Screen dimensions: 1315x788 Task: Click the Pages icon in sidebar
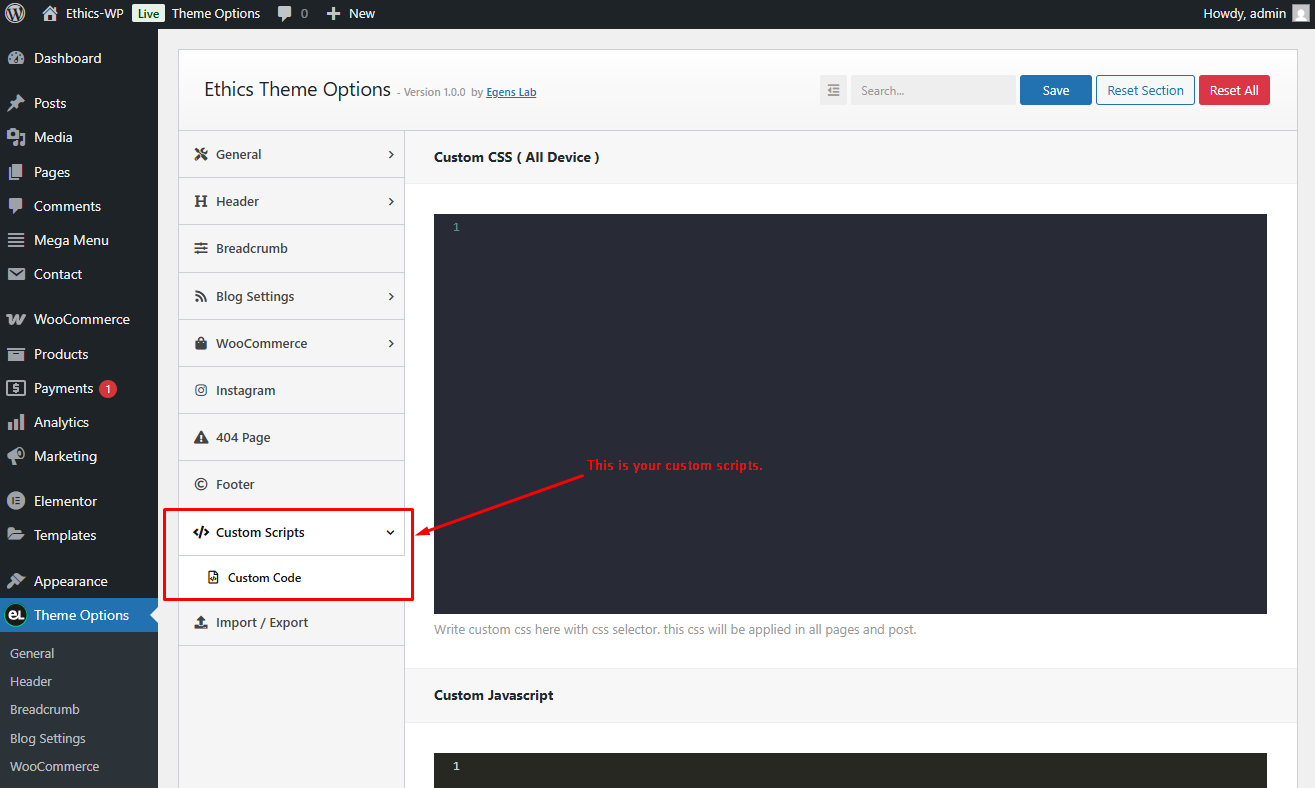[16, 172]
